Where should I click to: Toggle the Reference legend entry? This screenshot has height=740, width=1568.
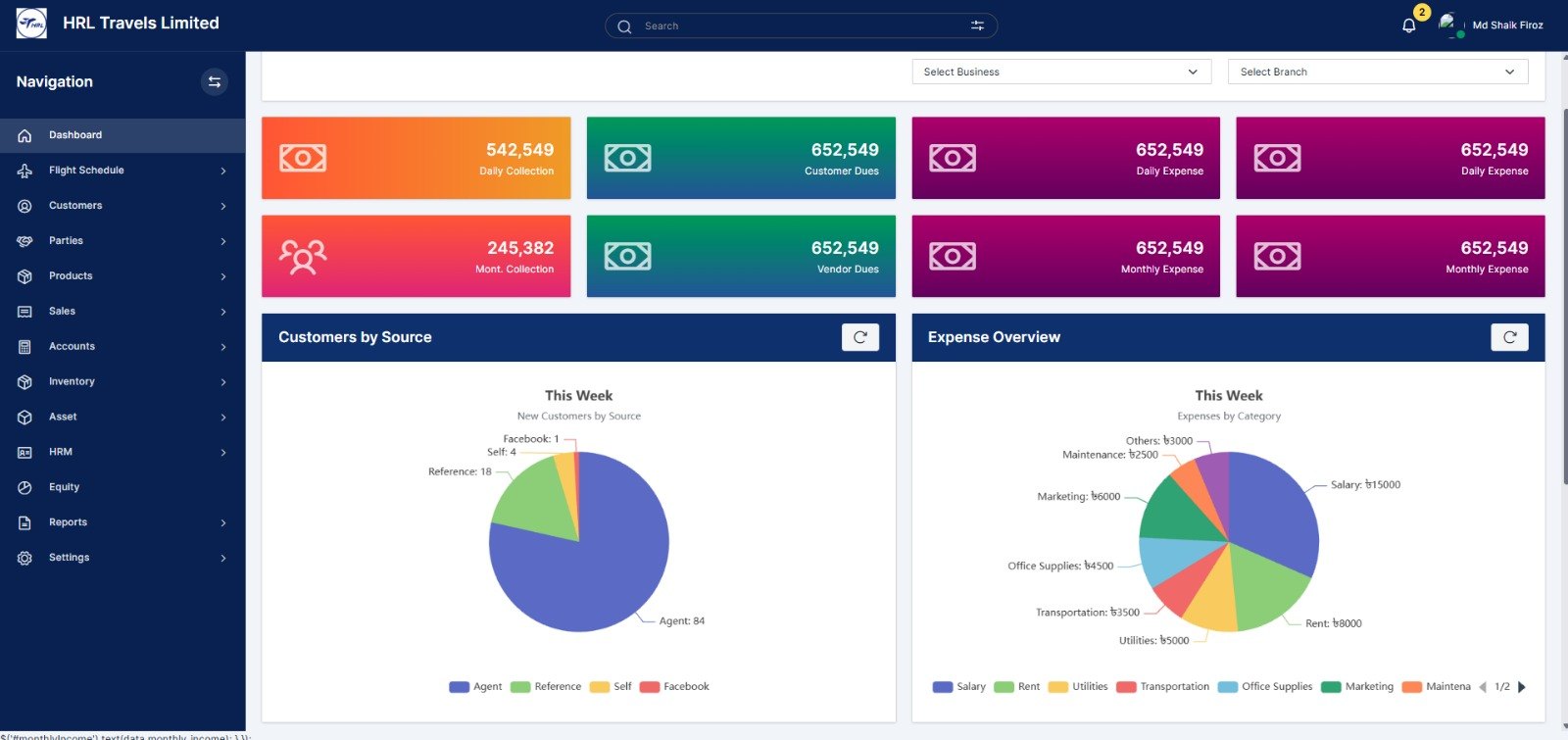click(x=546, y=687)
